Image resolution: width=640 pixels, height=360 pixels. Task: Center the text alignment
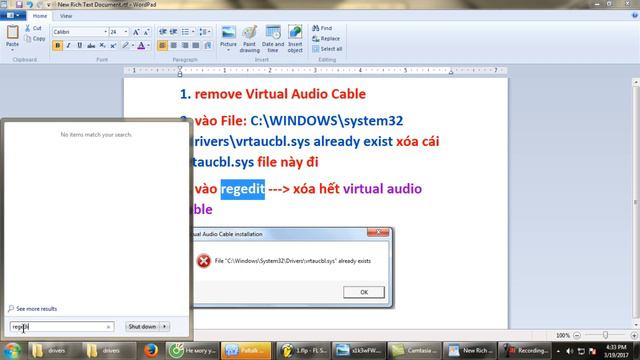pyautogui.click(x=173, y=45)
